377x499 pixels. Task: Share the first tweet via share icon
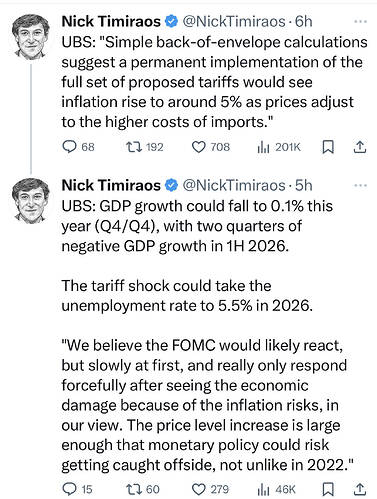360,147
